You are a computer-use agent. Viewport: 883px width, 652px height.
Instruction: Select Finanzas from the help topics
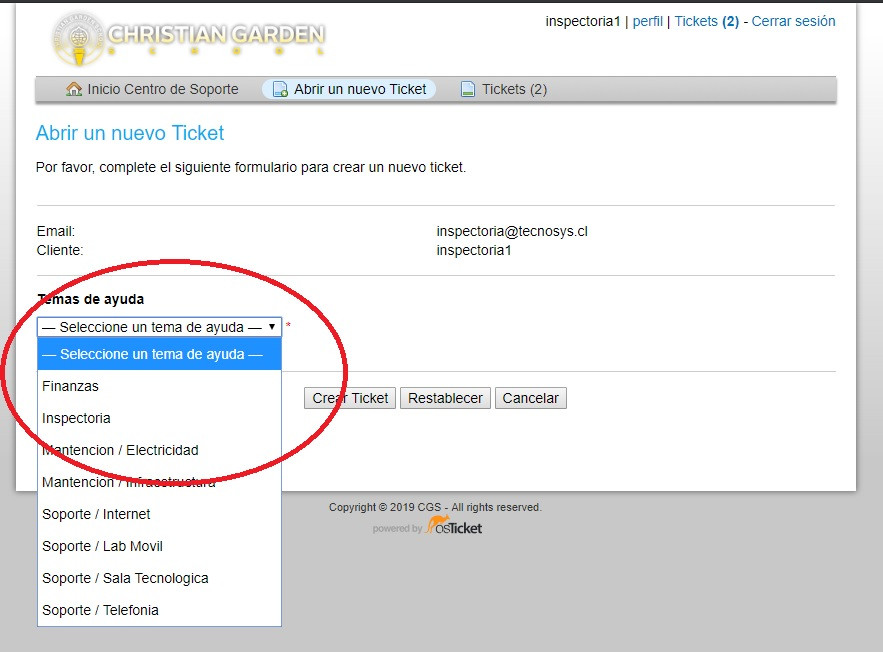(70, 386)
